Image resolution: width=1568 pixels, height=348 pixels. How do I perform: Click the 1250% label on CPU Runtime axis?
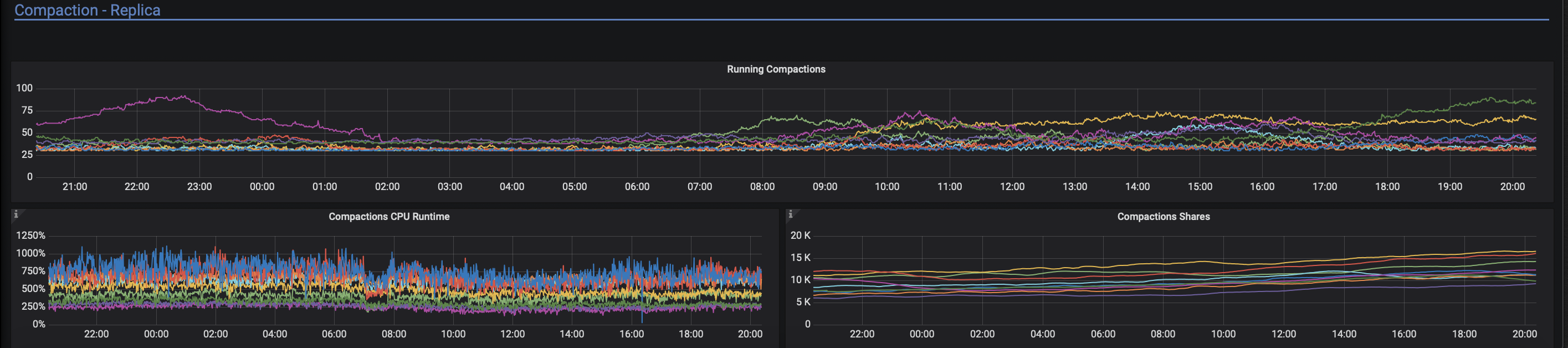[x=30, y=236]
